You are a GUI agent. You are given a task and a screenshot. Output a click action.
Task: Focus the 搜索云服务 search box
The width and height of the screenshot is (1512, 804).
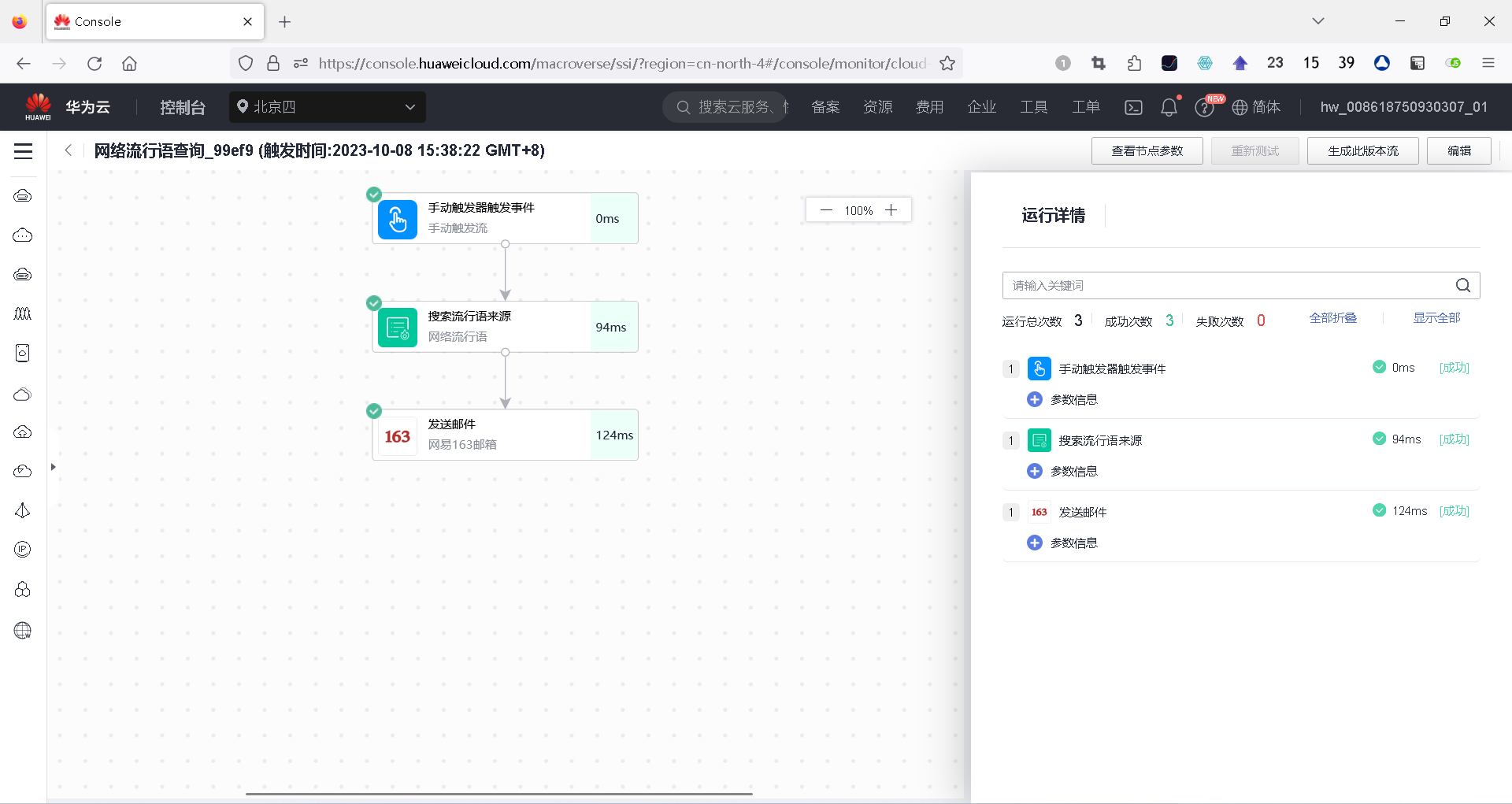[x=724, y=107]
